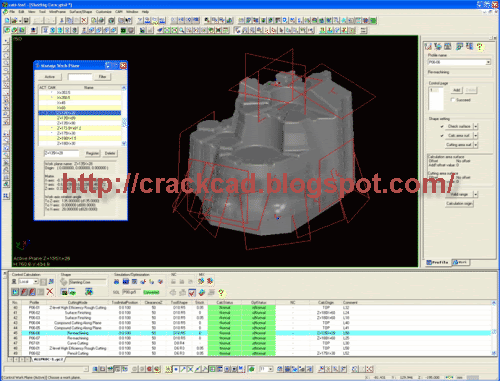Open the Surface/Shape menu
The image size is (500, 381).
coord(81,12)
